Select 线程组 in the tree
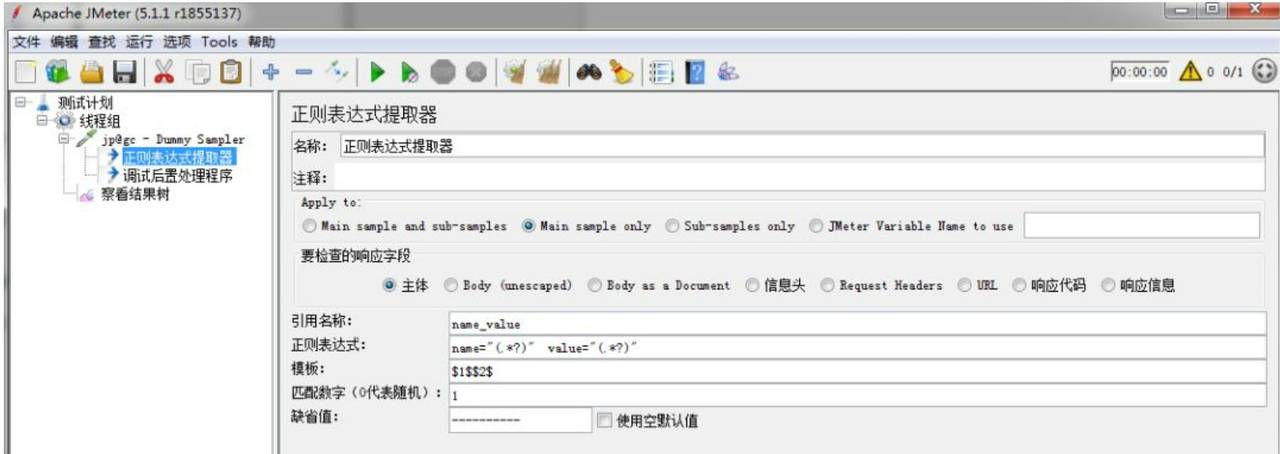Viewport: 1280px width, 454px height. pos(99,121)
